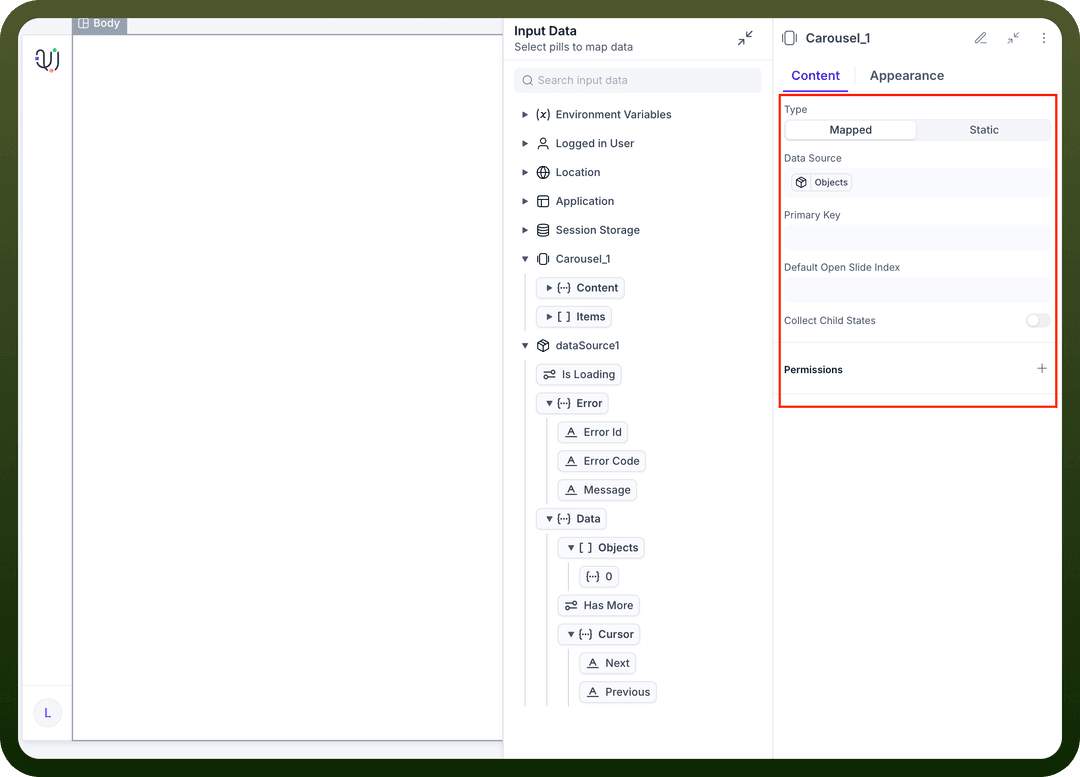Click the carousel icon beside Carousel_1 in the tree
1080x777 pixels.
click(x=543, y=259)
